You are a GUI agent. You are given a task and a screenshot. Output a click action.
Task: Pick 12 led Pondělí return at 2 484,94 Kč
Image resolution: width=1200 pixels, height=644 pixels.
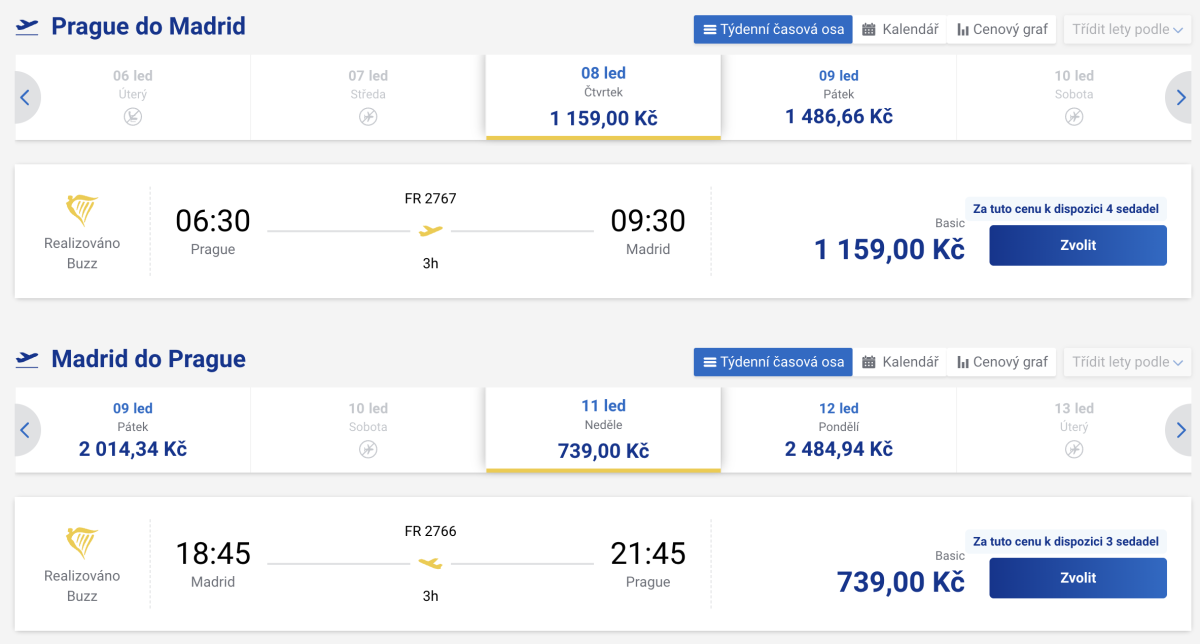(x=839, y=431)
